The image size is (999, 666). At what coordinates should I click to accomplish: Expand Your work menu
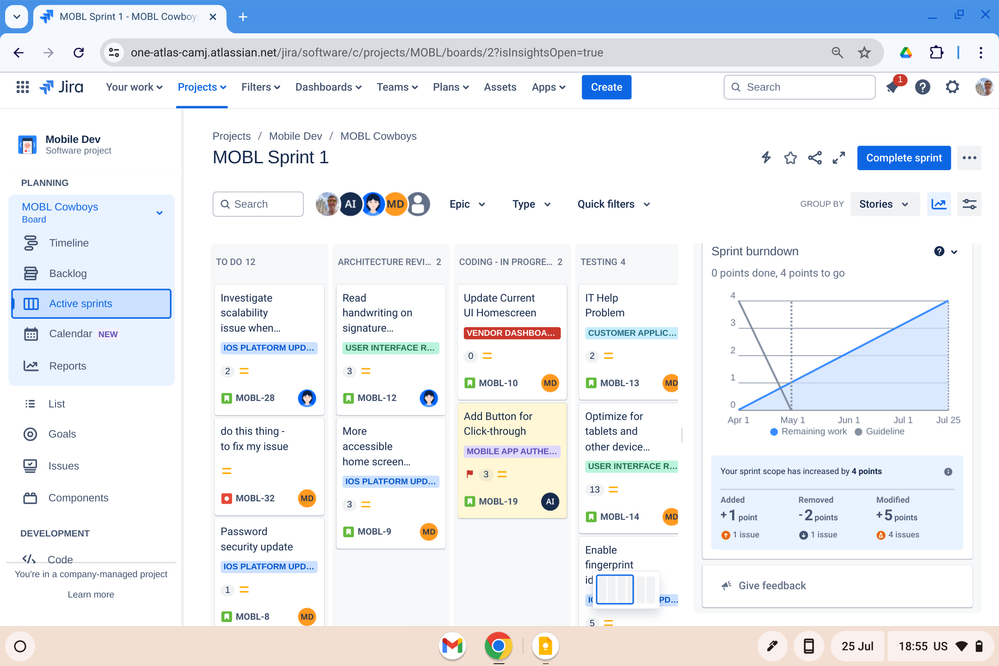(x=134, y=87)
